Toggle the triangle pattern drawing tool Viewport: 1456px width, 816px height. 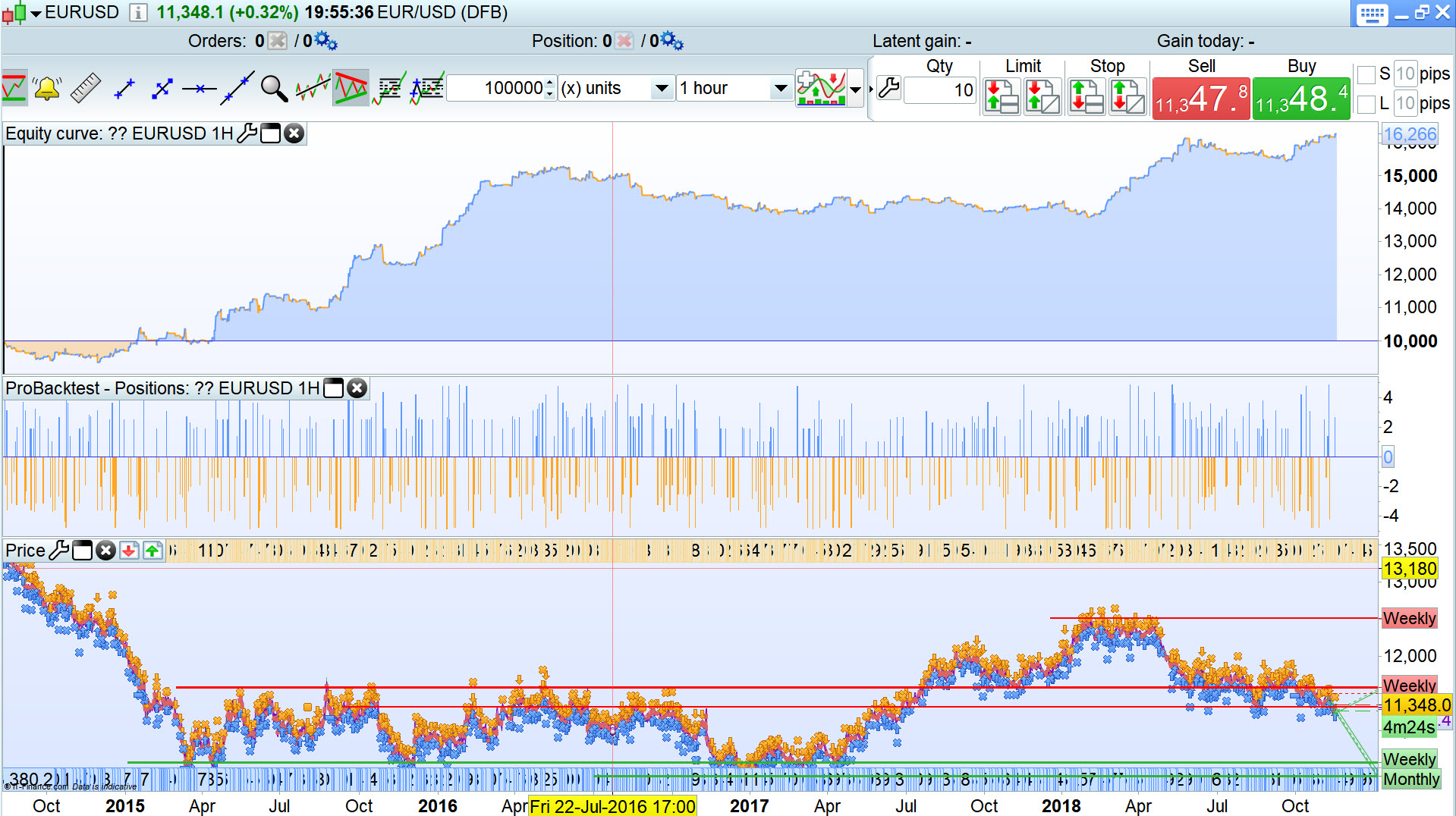pos(351,88)
